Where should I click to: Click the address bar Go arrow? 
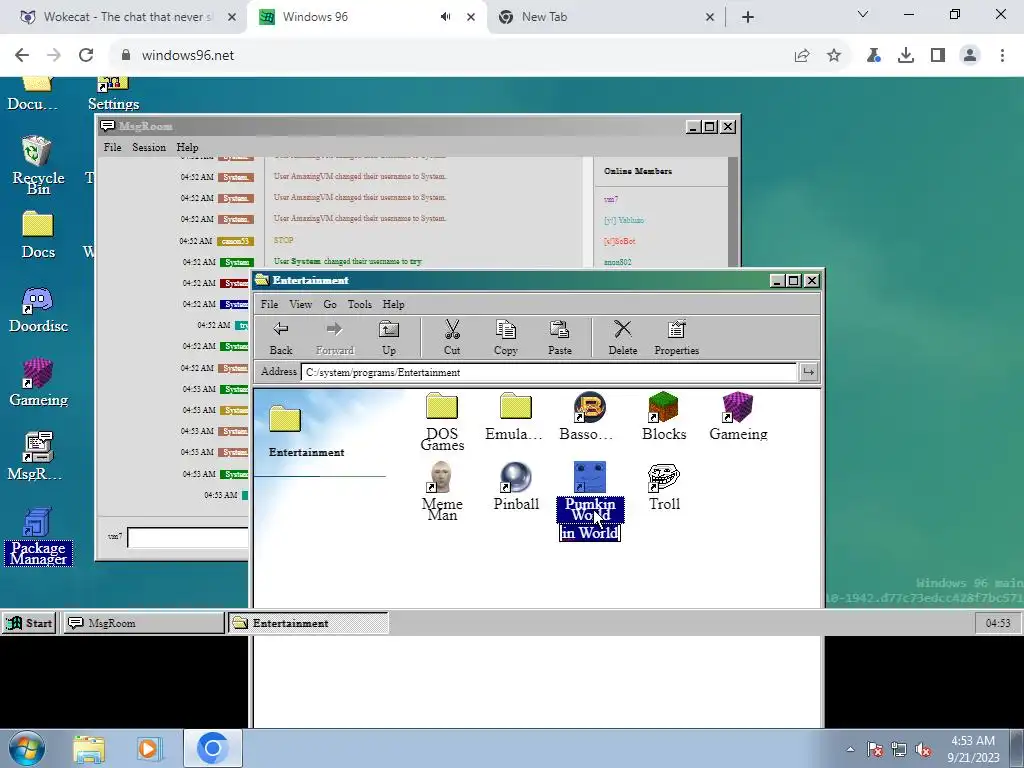[808, 372]
